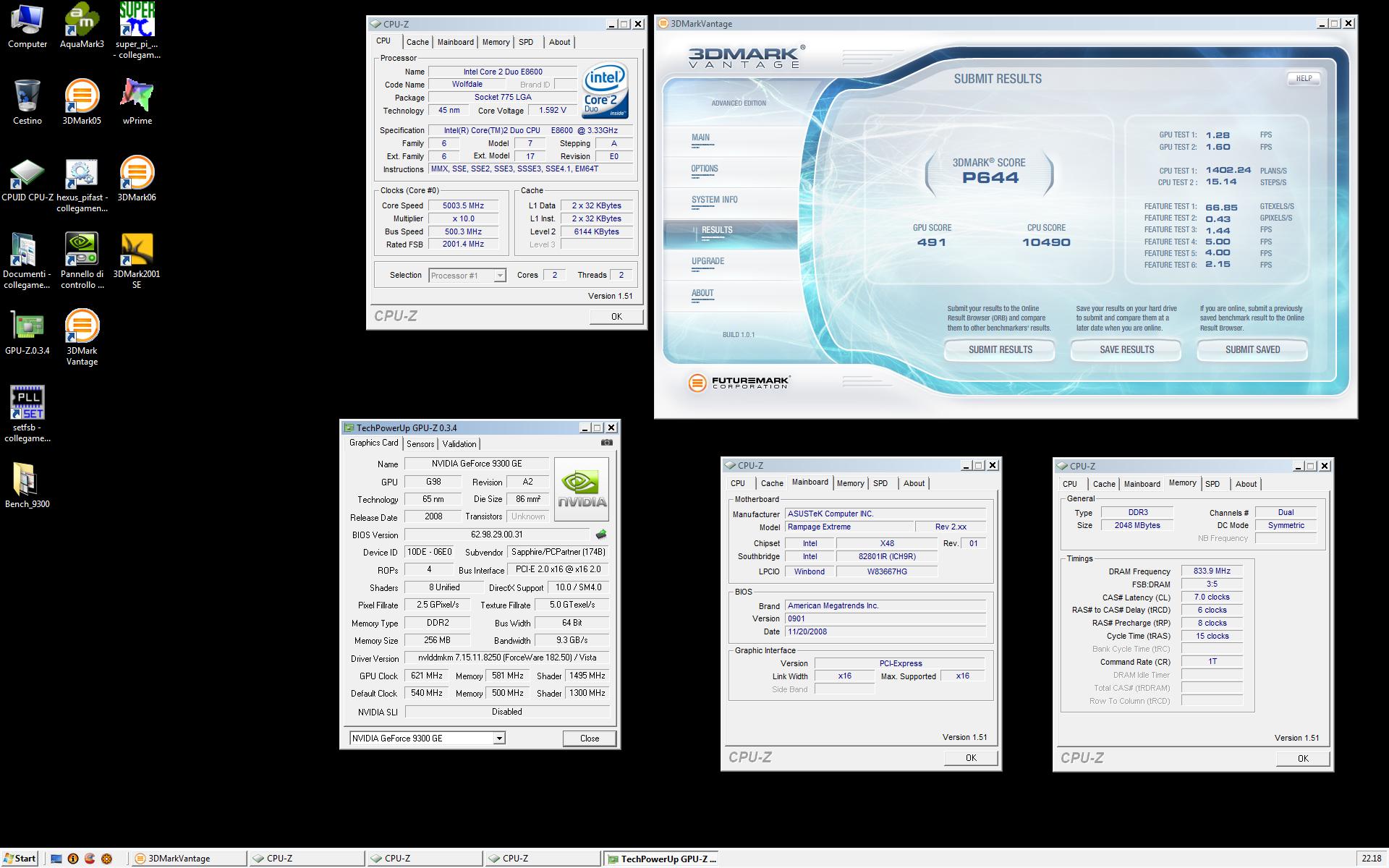Click BIOS save chip icon in GPU-Z
Image resolution: width=1389 pixels, height=868 pixels.
[600, 535]
